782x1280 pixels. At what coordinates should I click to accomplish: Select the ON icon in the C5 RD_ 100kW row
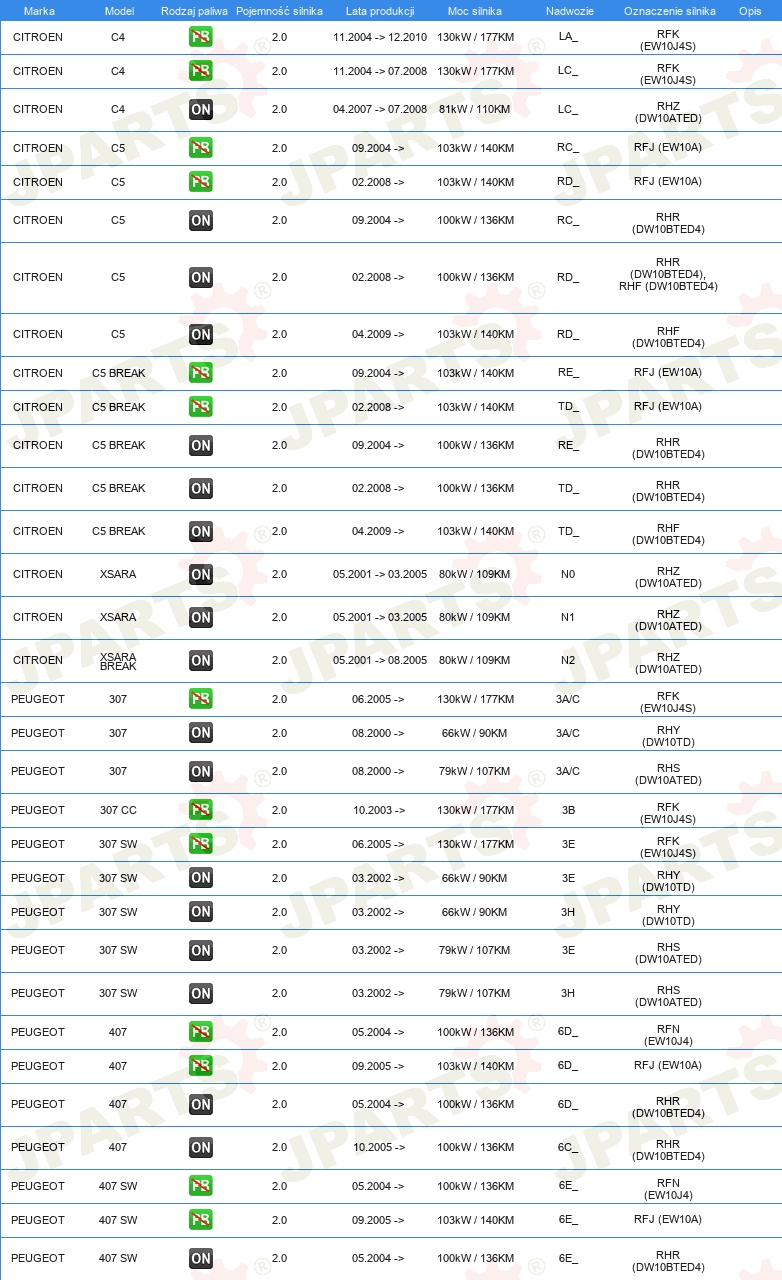point(200,277)
